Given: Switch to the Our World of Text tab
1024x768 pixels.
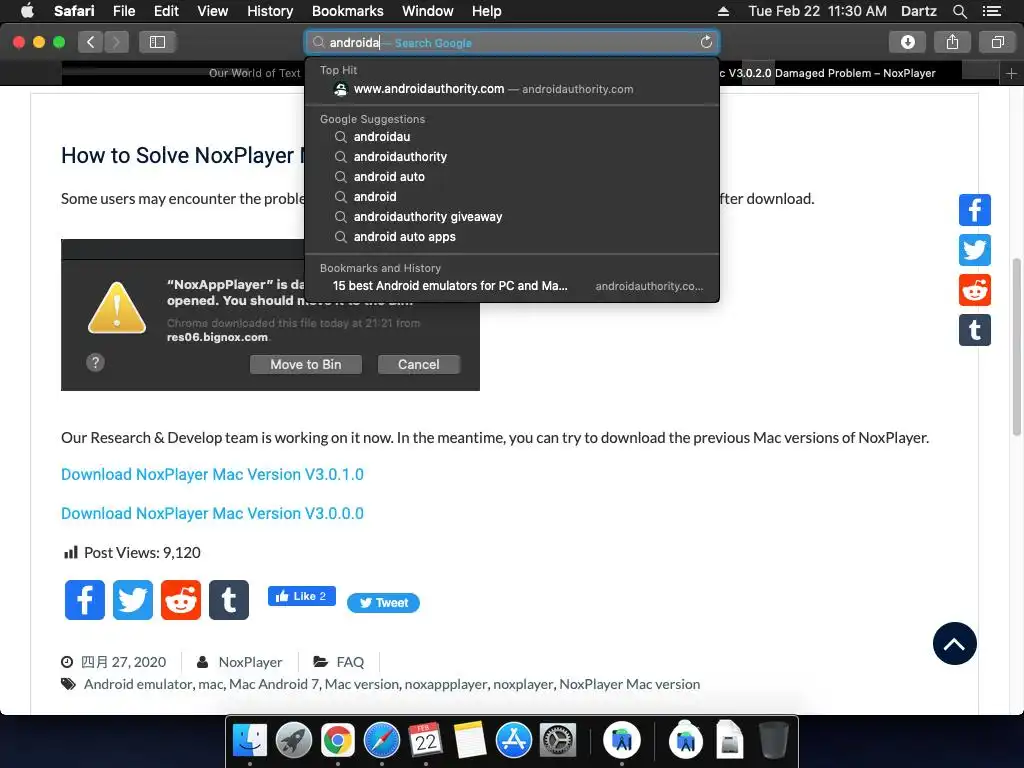Looking at the screenshot, I should pyautogui.click(x=255, y=73).
